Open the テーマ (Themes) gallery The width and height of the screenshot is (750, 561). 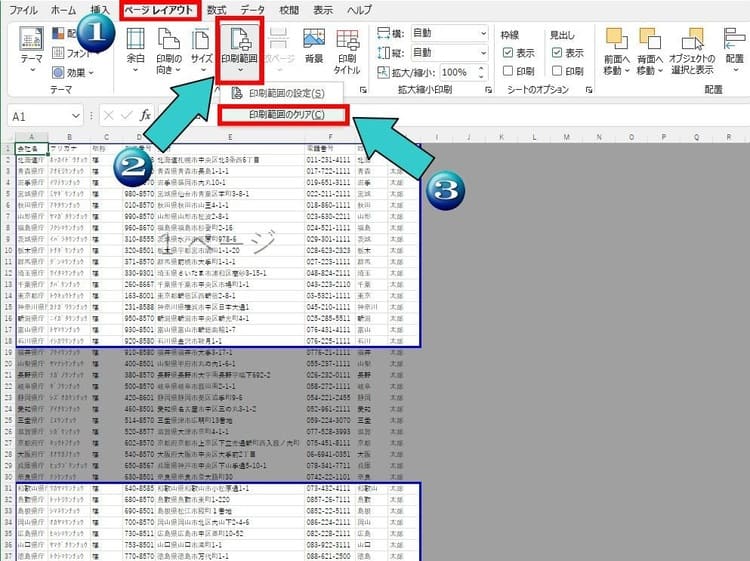tap(32, 50)
